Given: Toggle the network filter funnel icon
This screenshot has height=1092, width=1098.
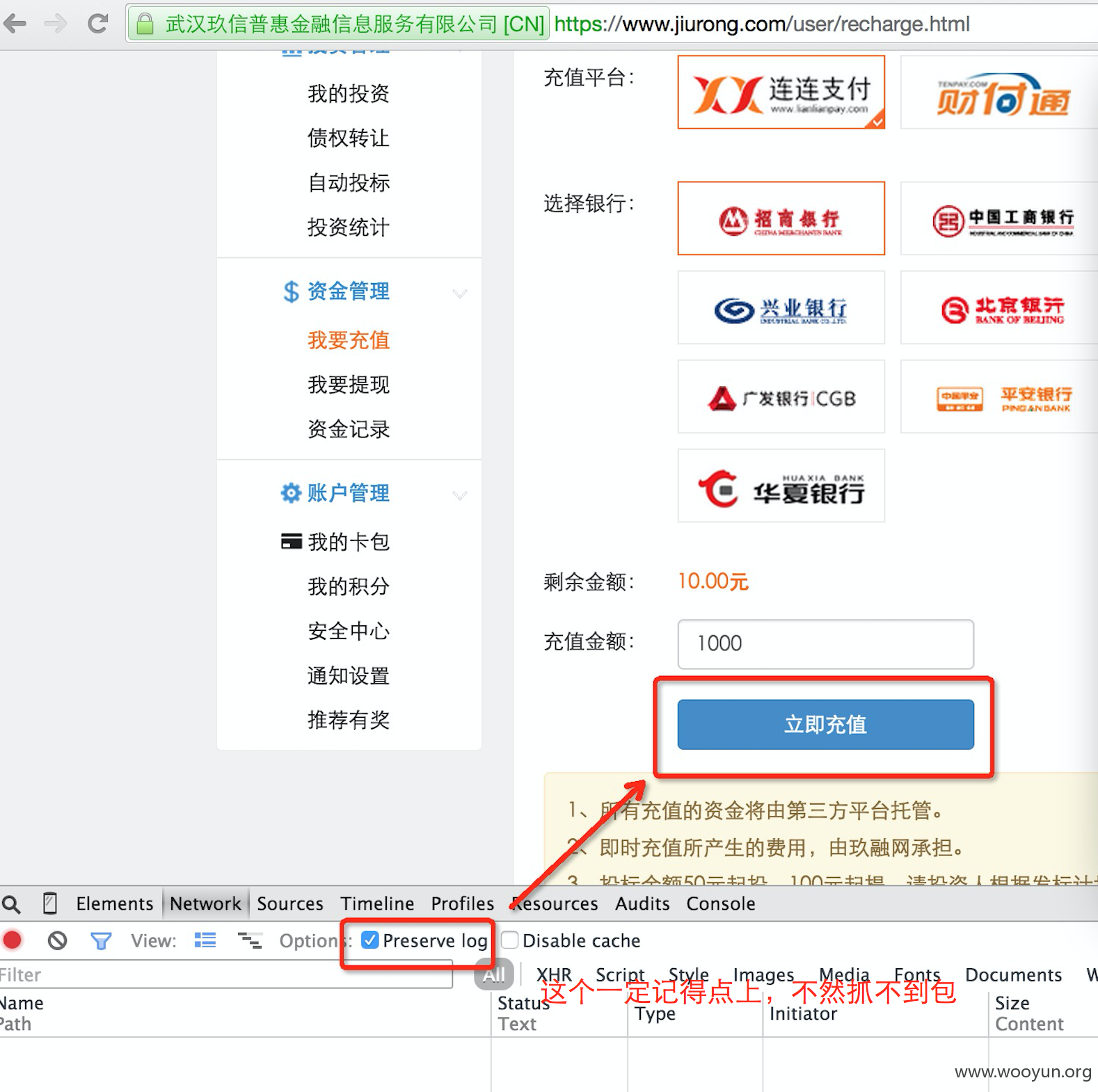Looking at the screenshot, I should 101,941.
